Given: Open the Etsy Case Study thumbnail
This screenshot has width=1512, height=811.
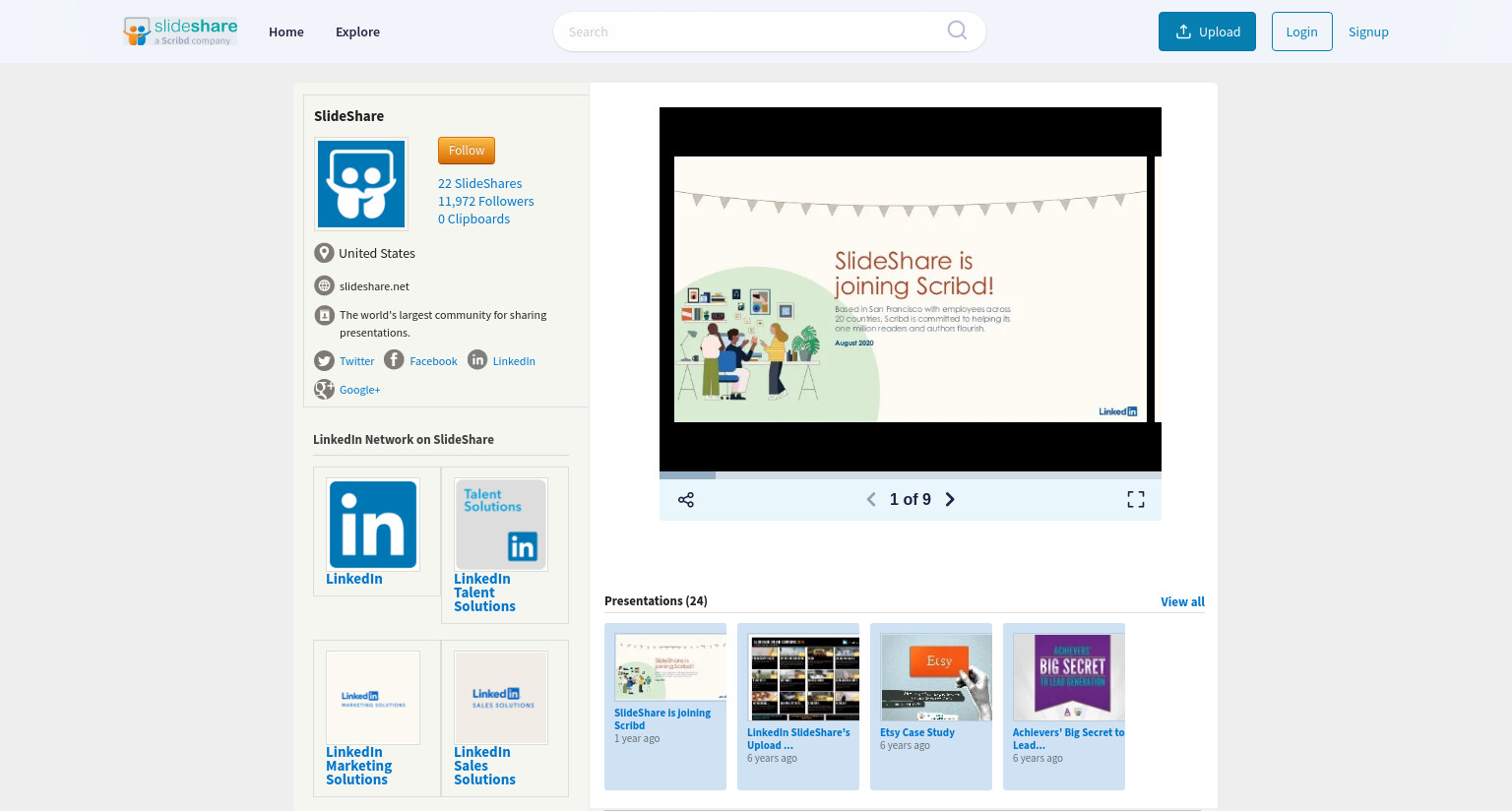Looking at the screenshot, I should point(936,678).
